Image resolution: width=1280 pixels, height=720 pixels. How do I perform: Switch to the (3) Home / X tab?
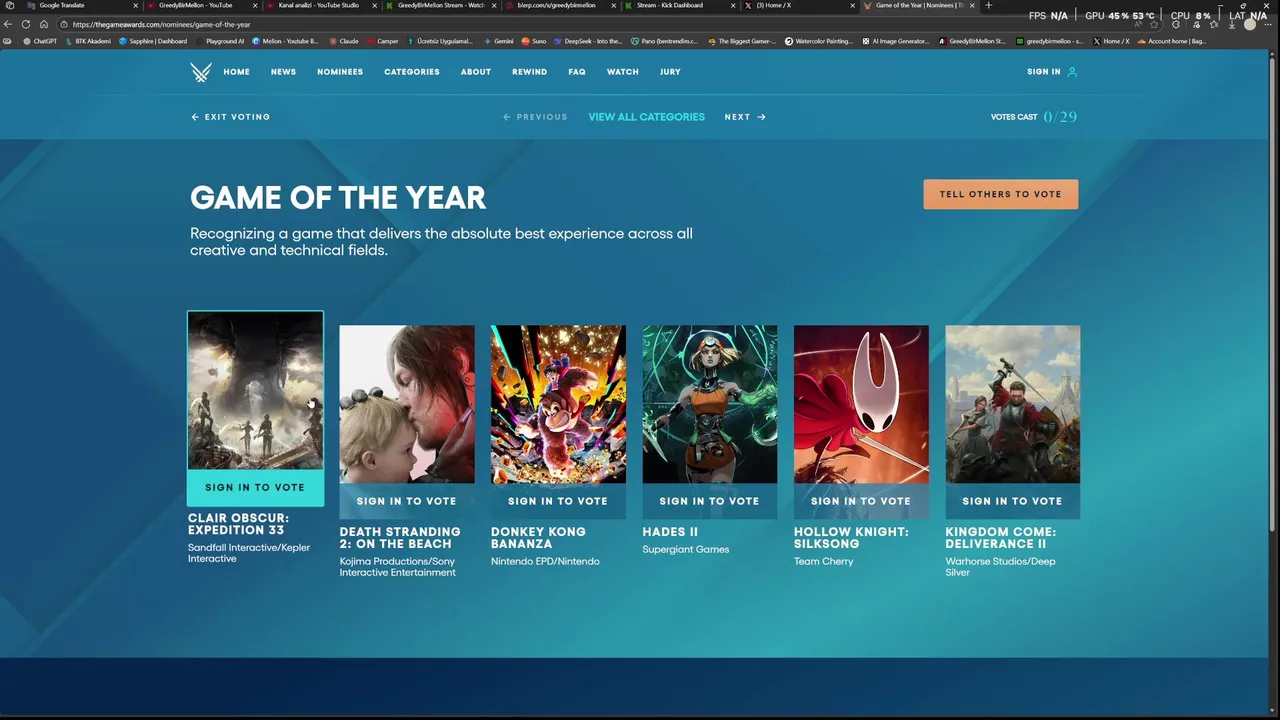799,5
